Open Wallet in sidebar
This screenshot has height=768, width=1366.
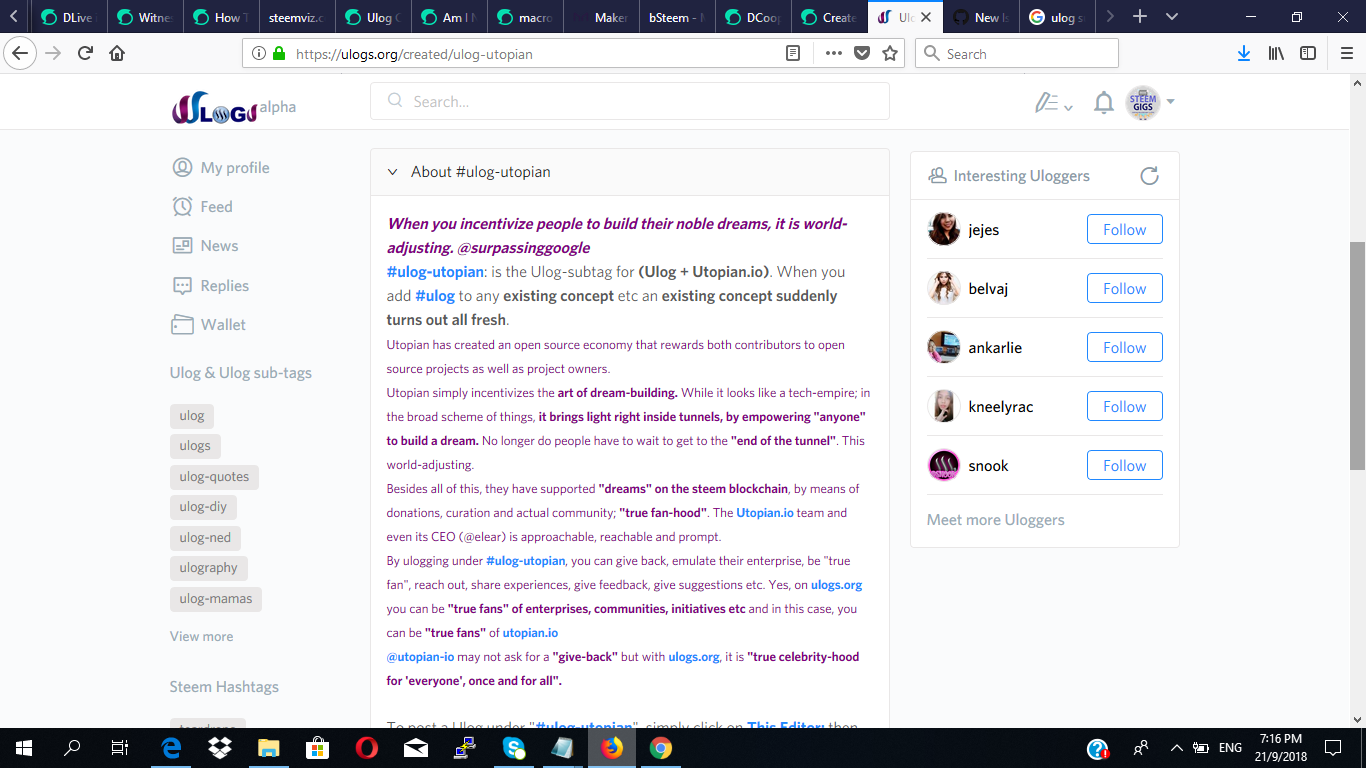coord(209,324)
